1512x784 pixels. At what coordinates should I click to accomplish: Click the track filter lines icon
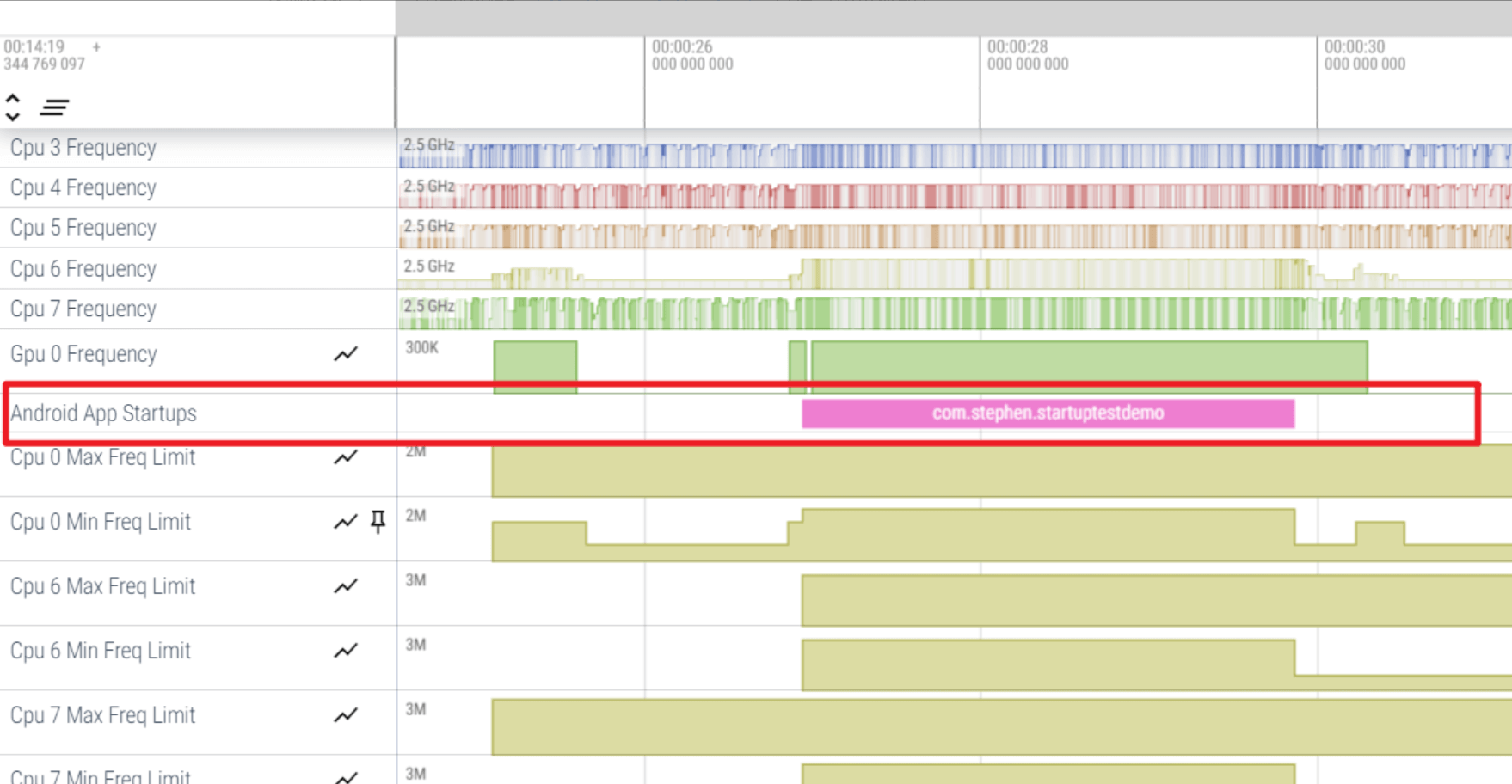(54, 107)
